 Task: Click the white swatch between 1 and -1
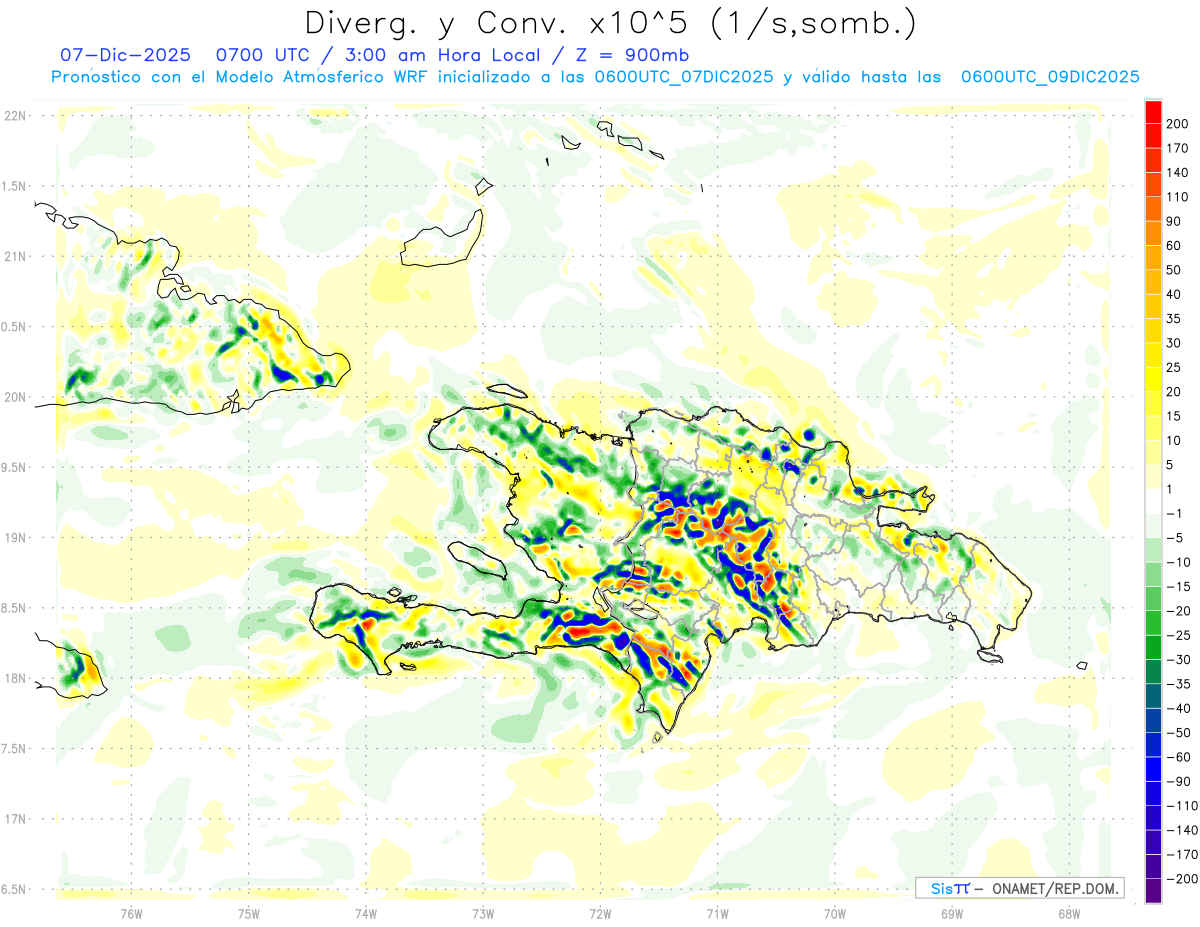(x=1153, y=501)
